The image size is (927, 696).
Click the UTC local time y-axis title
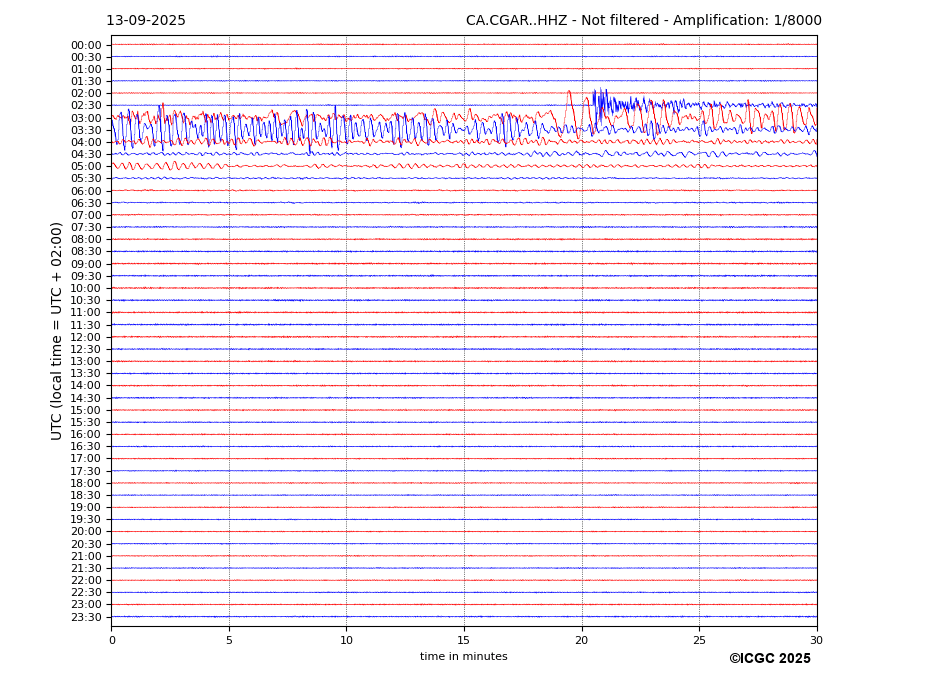point(56,331)
